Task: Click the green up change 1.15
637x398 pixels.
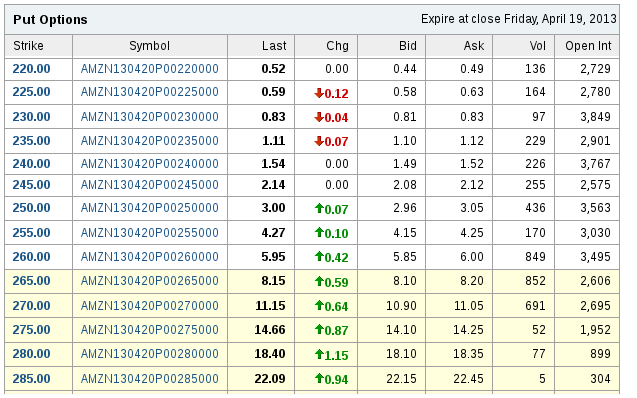Action: pos(332,355)
